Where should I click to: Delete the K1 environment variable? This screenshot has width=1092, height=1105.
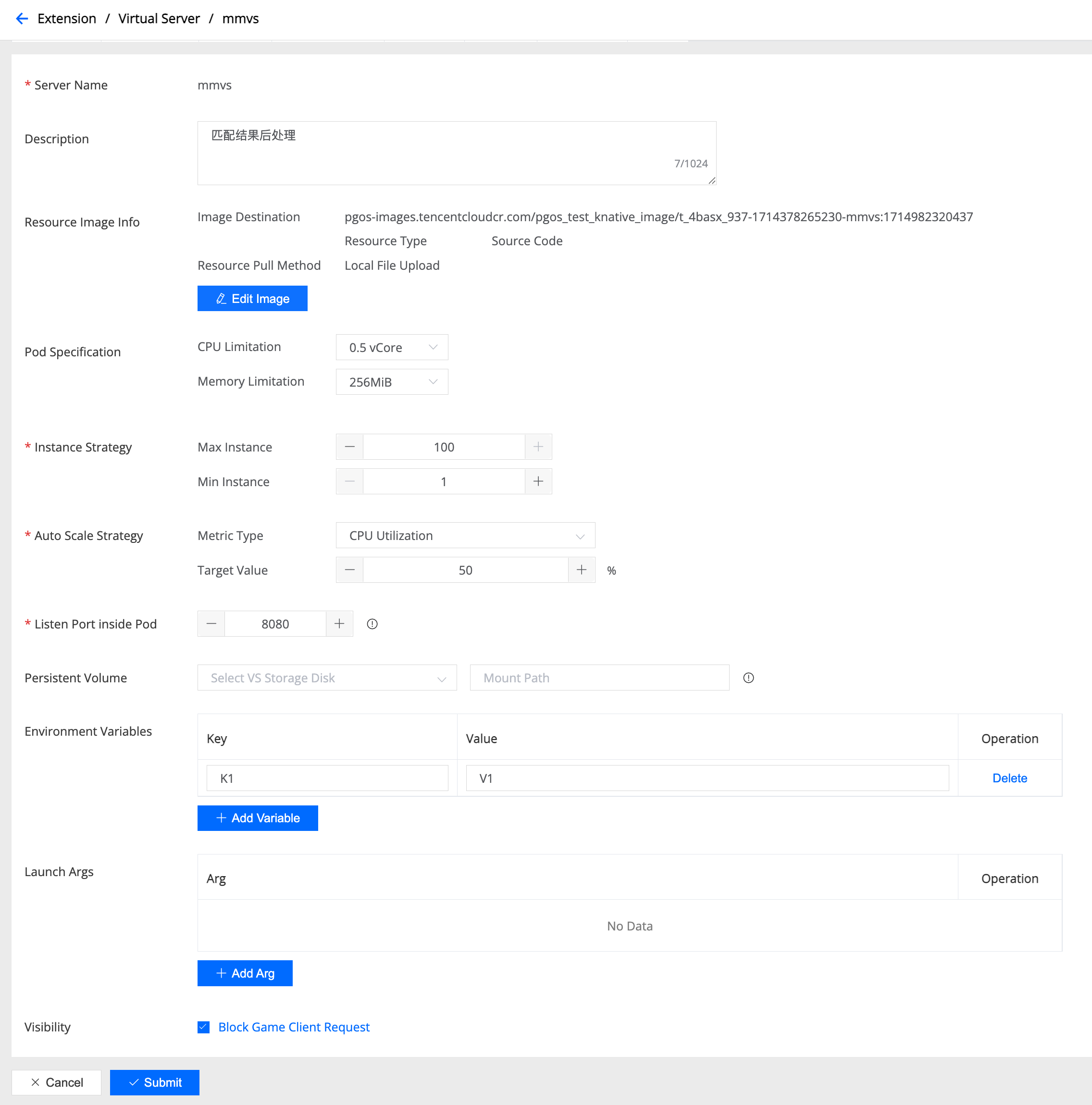click(x=1009, y=778)
